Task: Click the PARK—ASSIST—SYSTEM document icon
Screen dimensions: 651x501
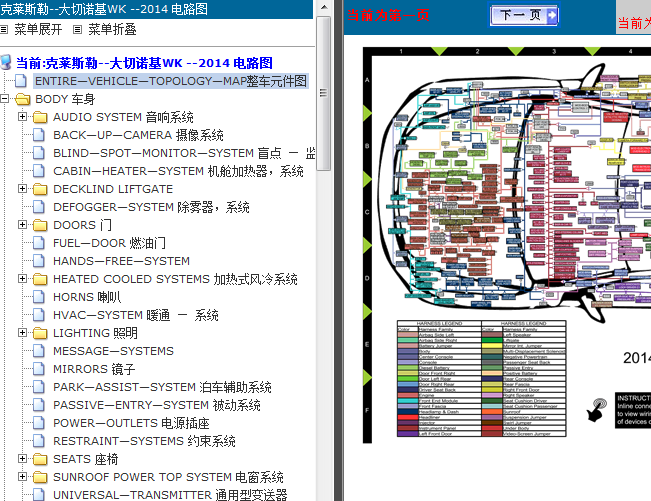Action: coord(39,387)
